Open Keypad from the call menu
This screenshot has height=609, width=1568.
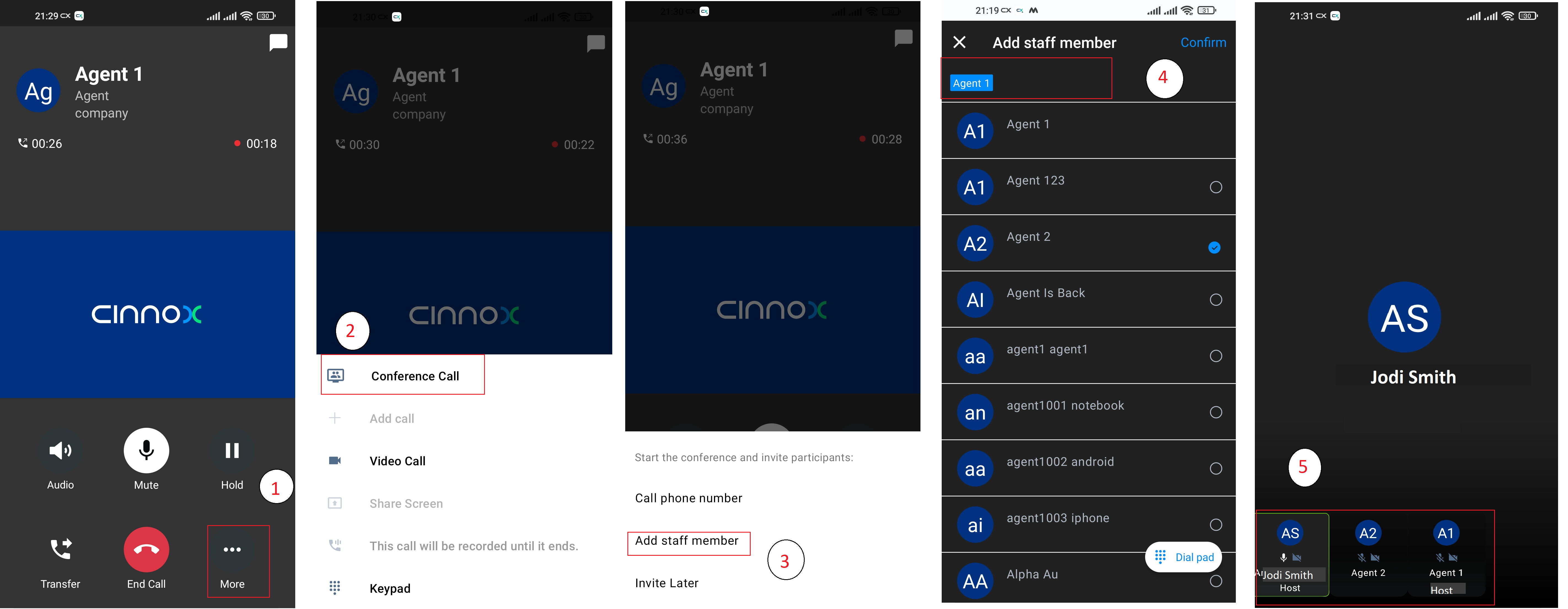click(390, 588)
